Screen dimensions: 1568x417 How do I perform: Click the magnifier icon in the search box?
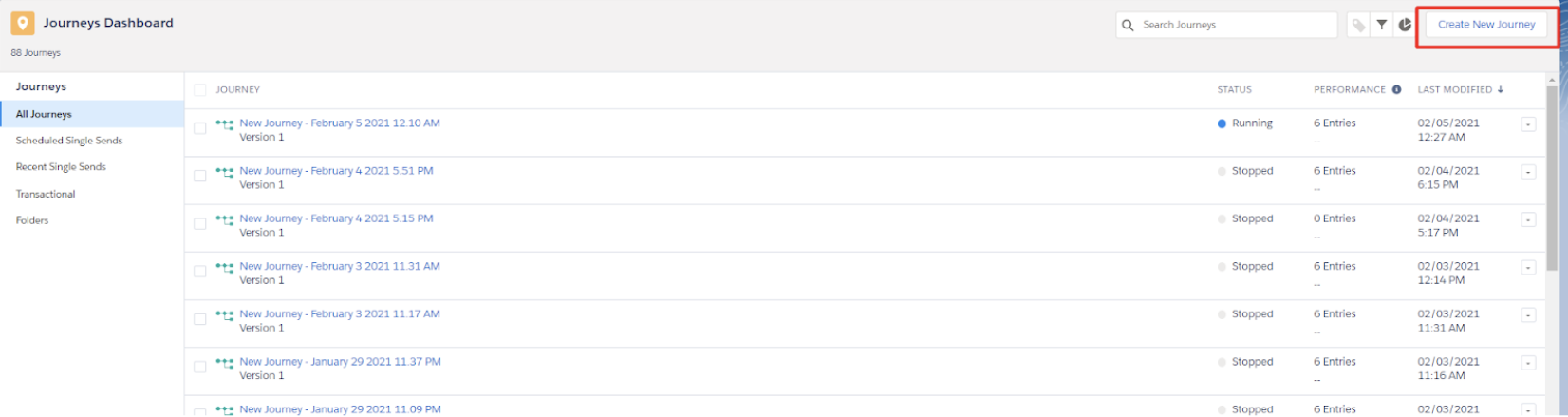[x=1128, y=26]
